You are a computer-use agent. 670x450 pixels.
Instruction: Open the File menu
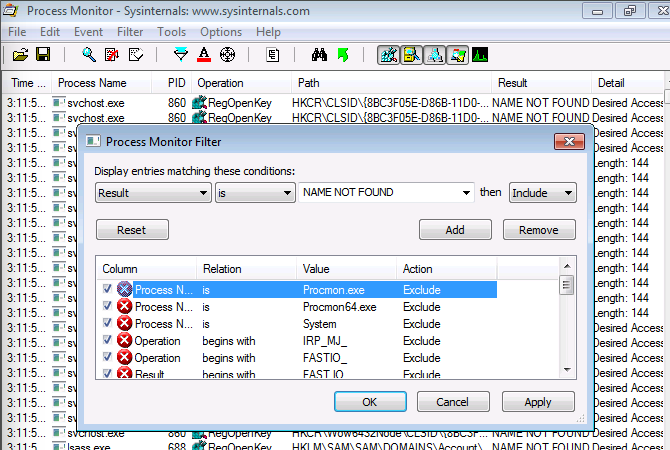pos(17,32)
